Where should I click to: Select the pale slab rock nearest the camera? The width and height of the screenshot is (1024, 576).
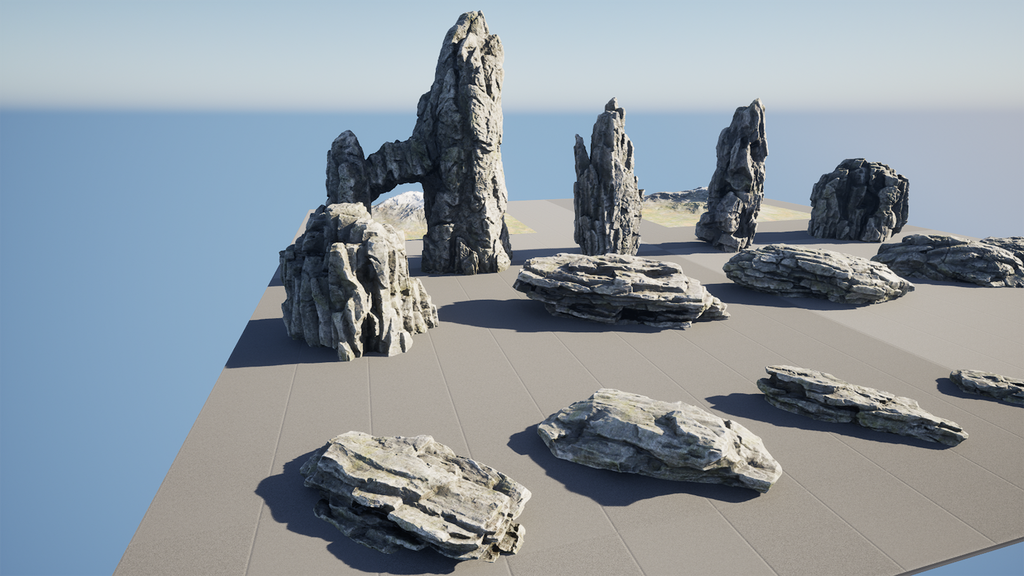(x=415, y=492)
